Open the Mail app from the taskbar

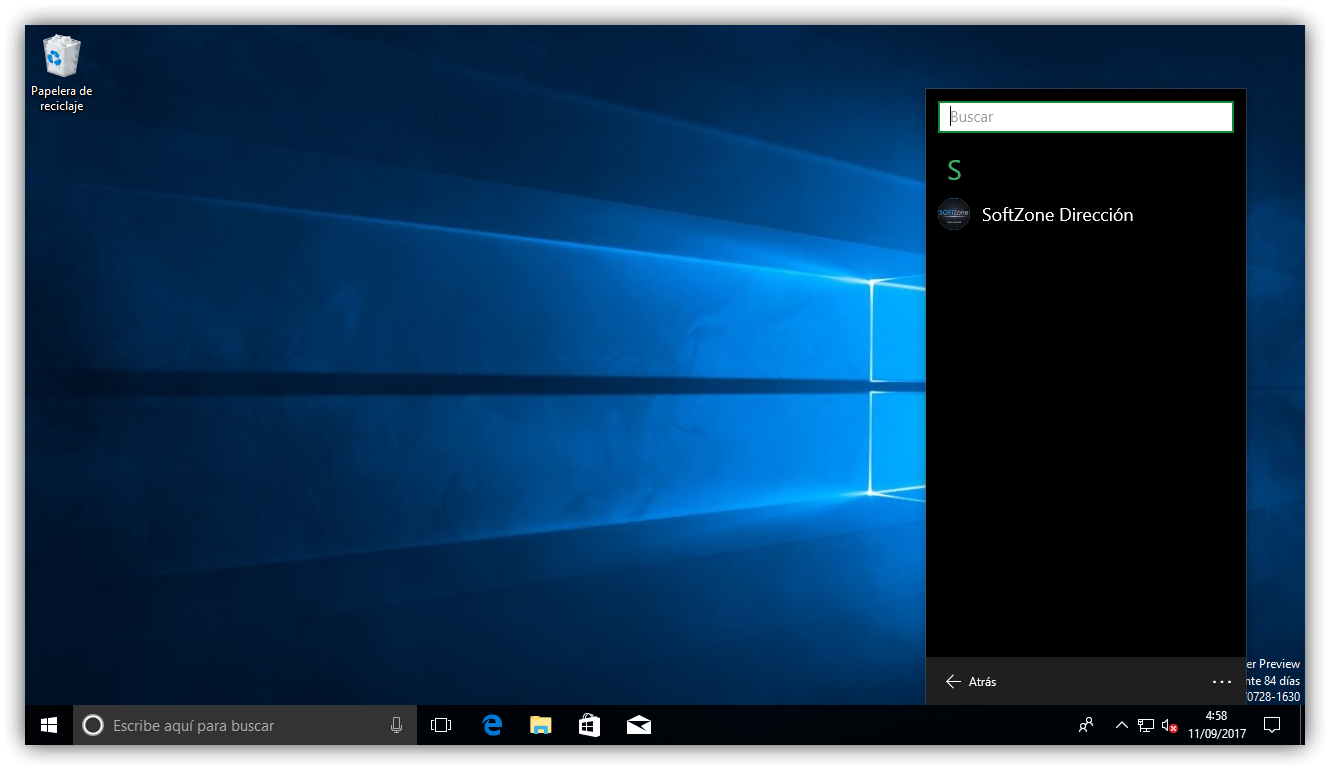pyautogui.click(x=639, y=725)
